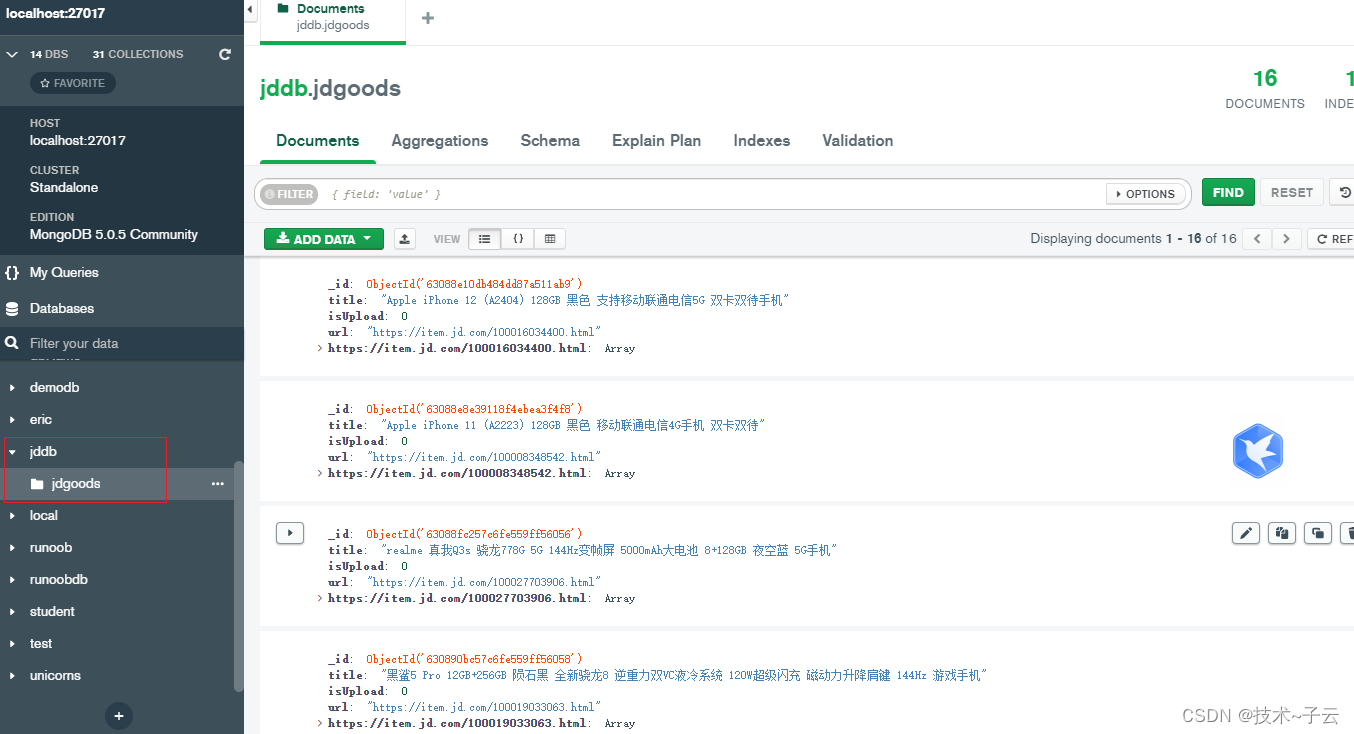Copy the realme document
This screenshot has width=1354, height=734.
coord(1282,533)
